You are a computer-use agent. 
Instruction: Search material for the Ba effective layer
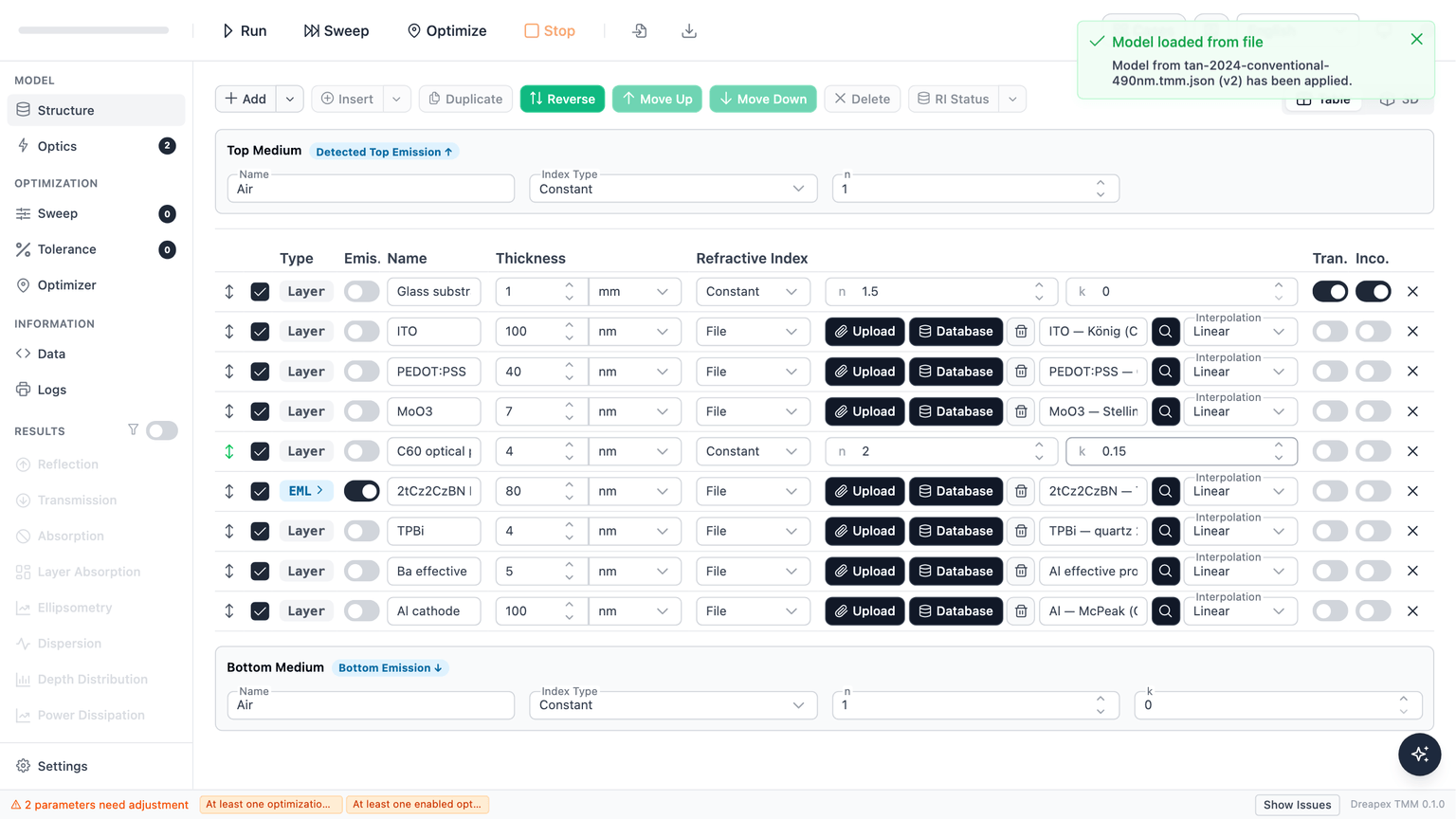[1165, 572]
